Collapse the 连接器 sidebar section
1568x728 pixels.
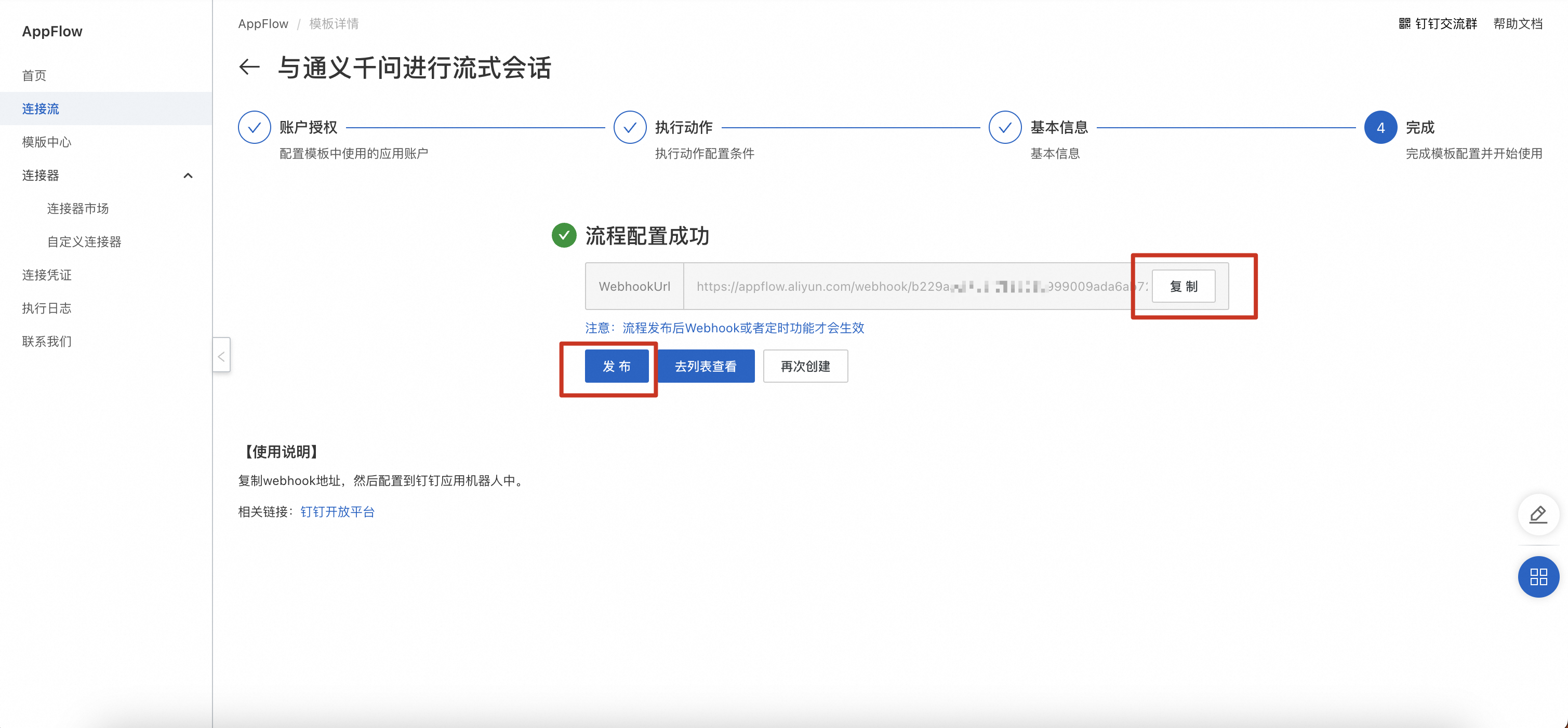(188, 176)
